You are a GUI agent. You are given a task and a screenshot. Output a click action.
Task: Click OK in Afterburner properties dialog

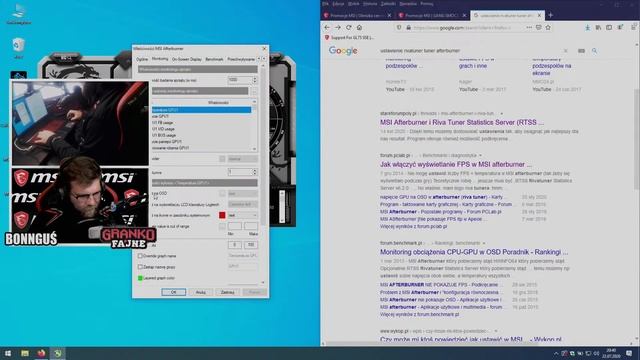pos(173,292)
